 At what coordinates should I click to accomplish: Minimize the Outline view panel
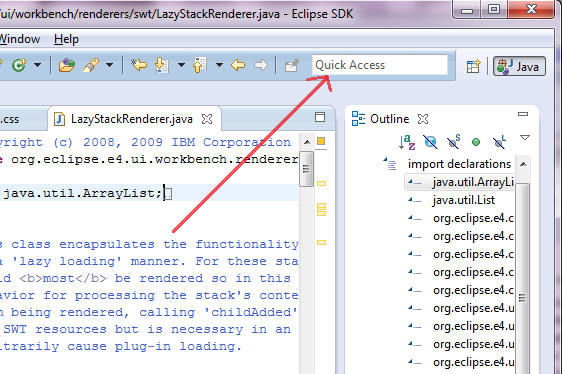[x=523, y=114]
